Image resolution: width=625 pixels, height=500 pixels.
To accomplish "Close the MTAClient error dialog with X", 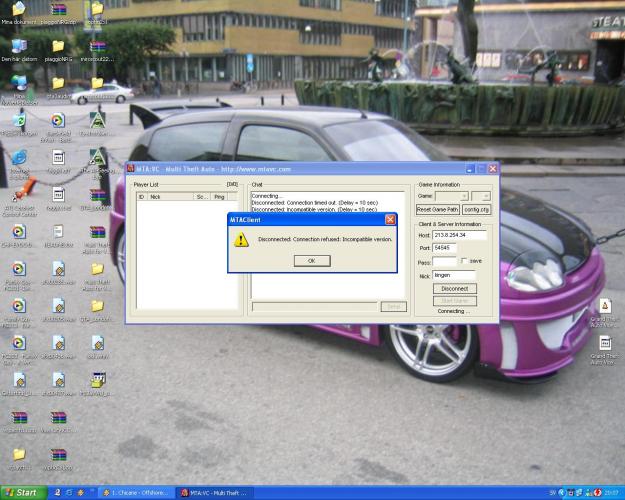I will pos(390,219).
